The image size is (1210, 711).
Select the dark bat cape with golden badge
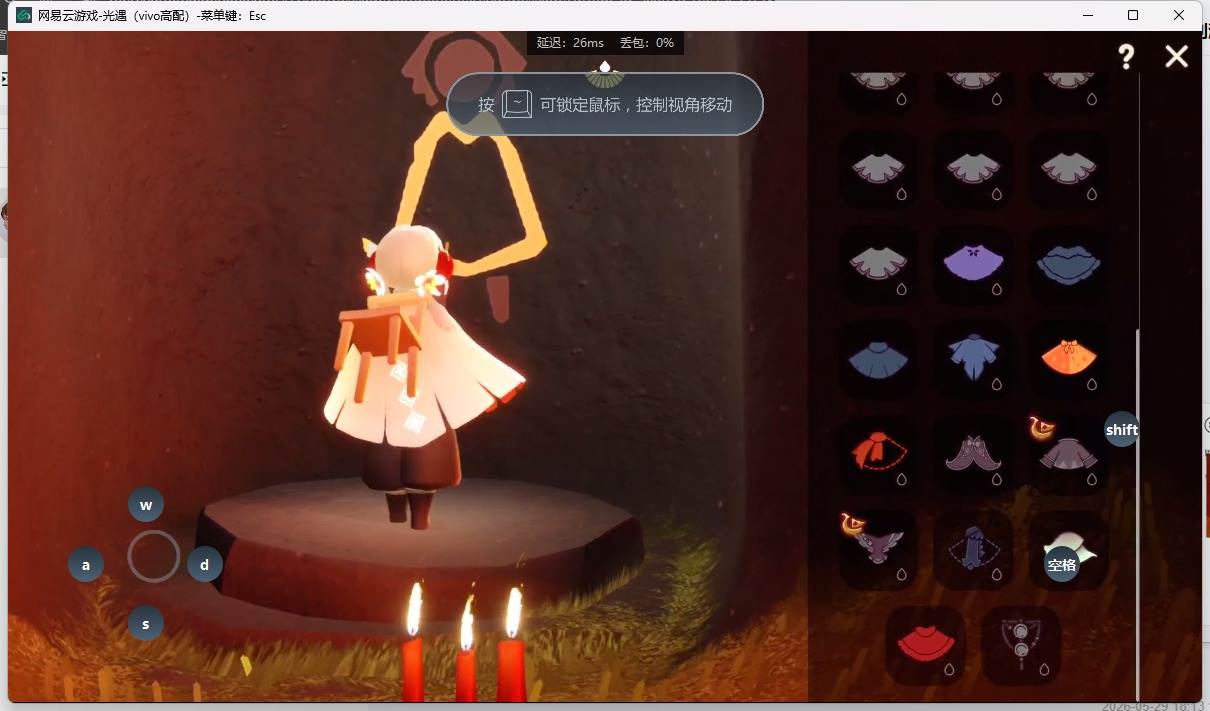click(878, 550)
